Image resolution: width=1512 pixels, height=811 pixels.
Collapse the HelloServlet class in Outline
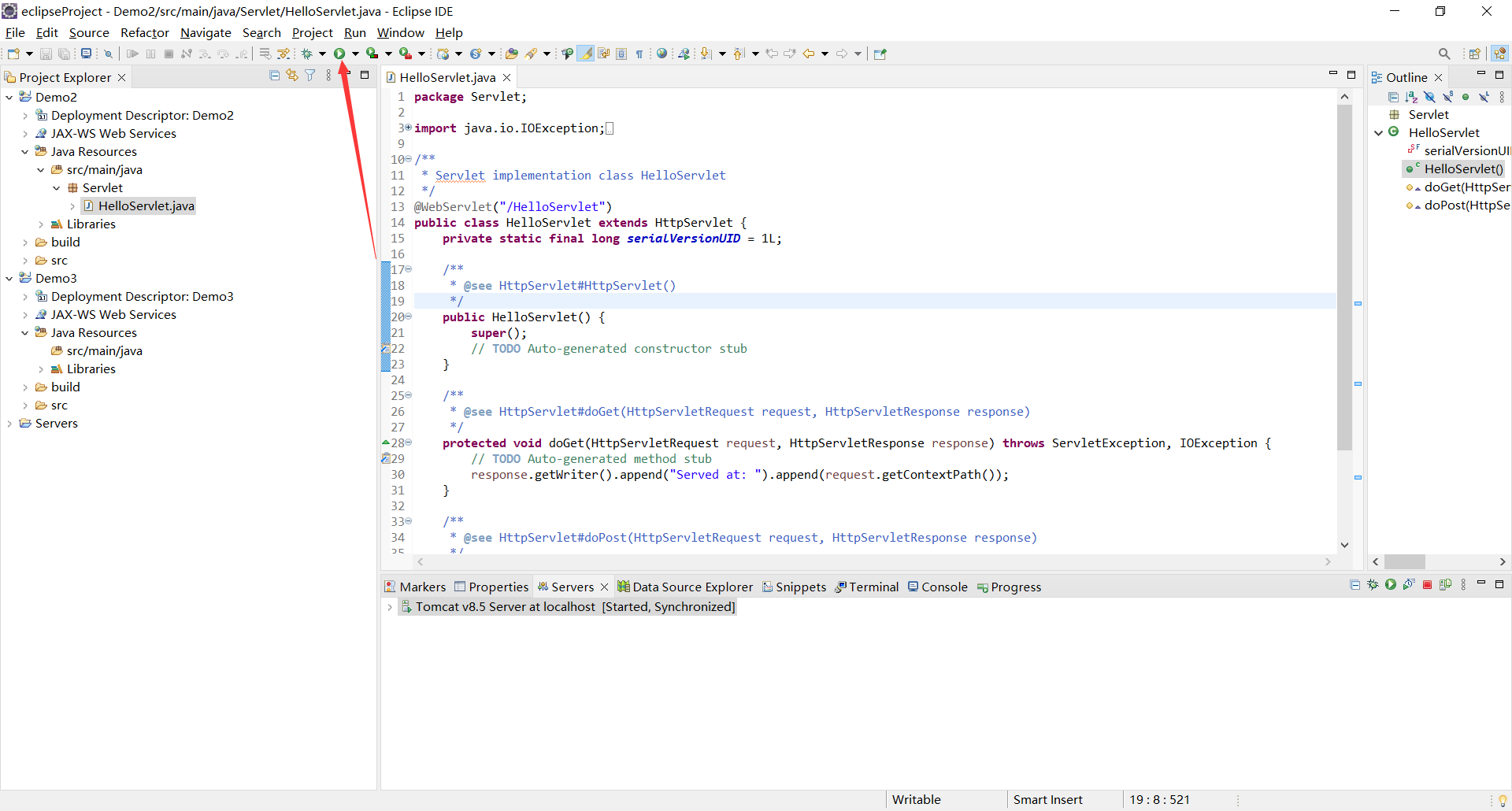click(x=1378, y=132)
